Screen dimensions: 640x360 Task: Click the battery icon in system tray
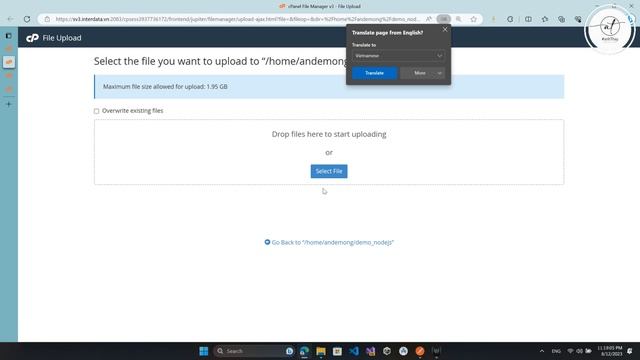588,351
